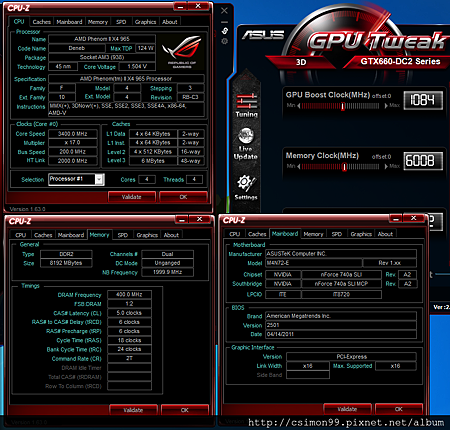Adjust the GPU Boost Clock slider handle
Viewport: 450px width, 430px height.
click(x=342, y=106)
